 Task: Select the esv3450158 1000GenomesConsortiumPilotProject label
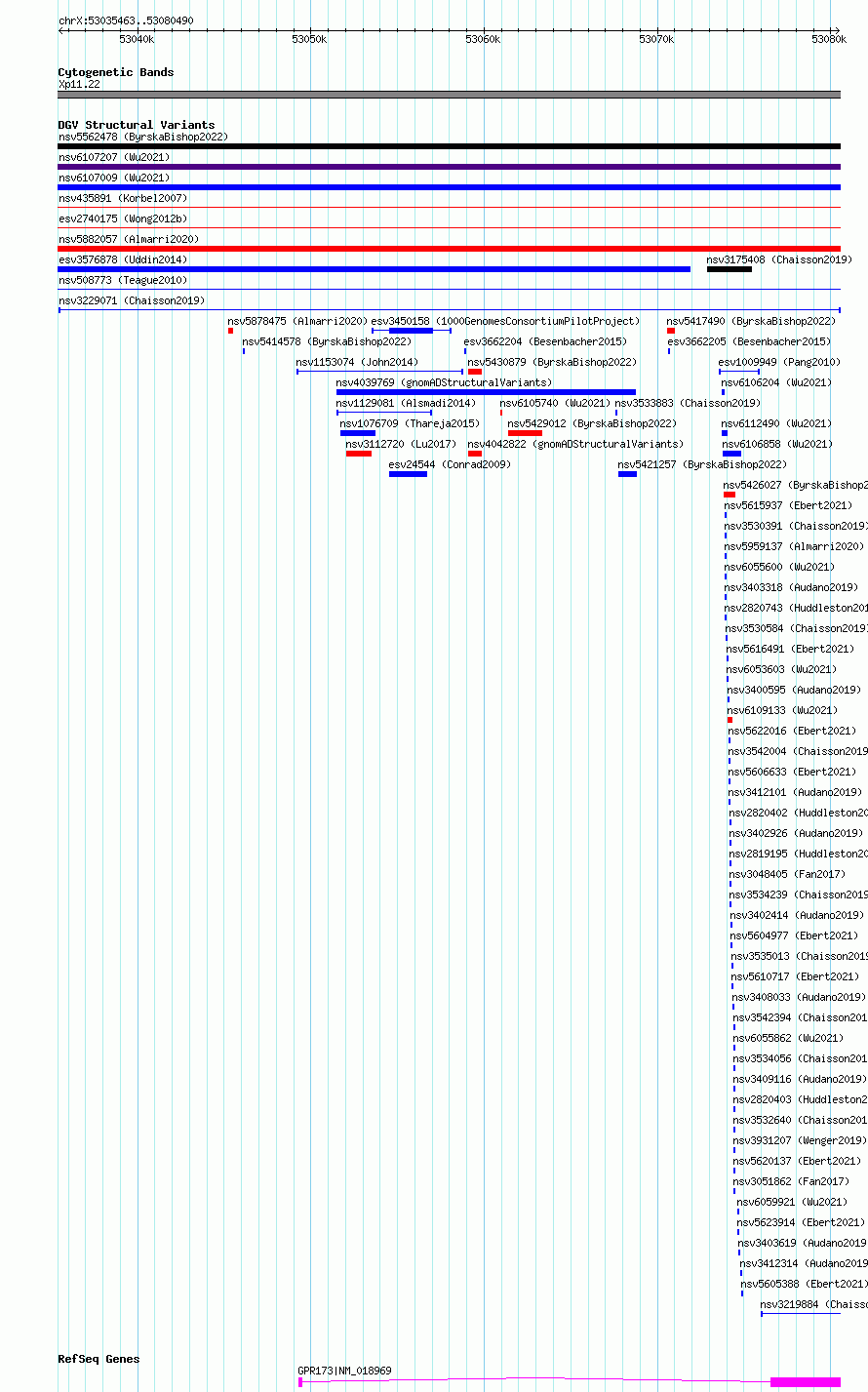[x=505, y=321]
